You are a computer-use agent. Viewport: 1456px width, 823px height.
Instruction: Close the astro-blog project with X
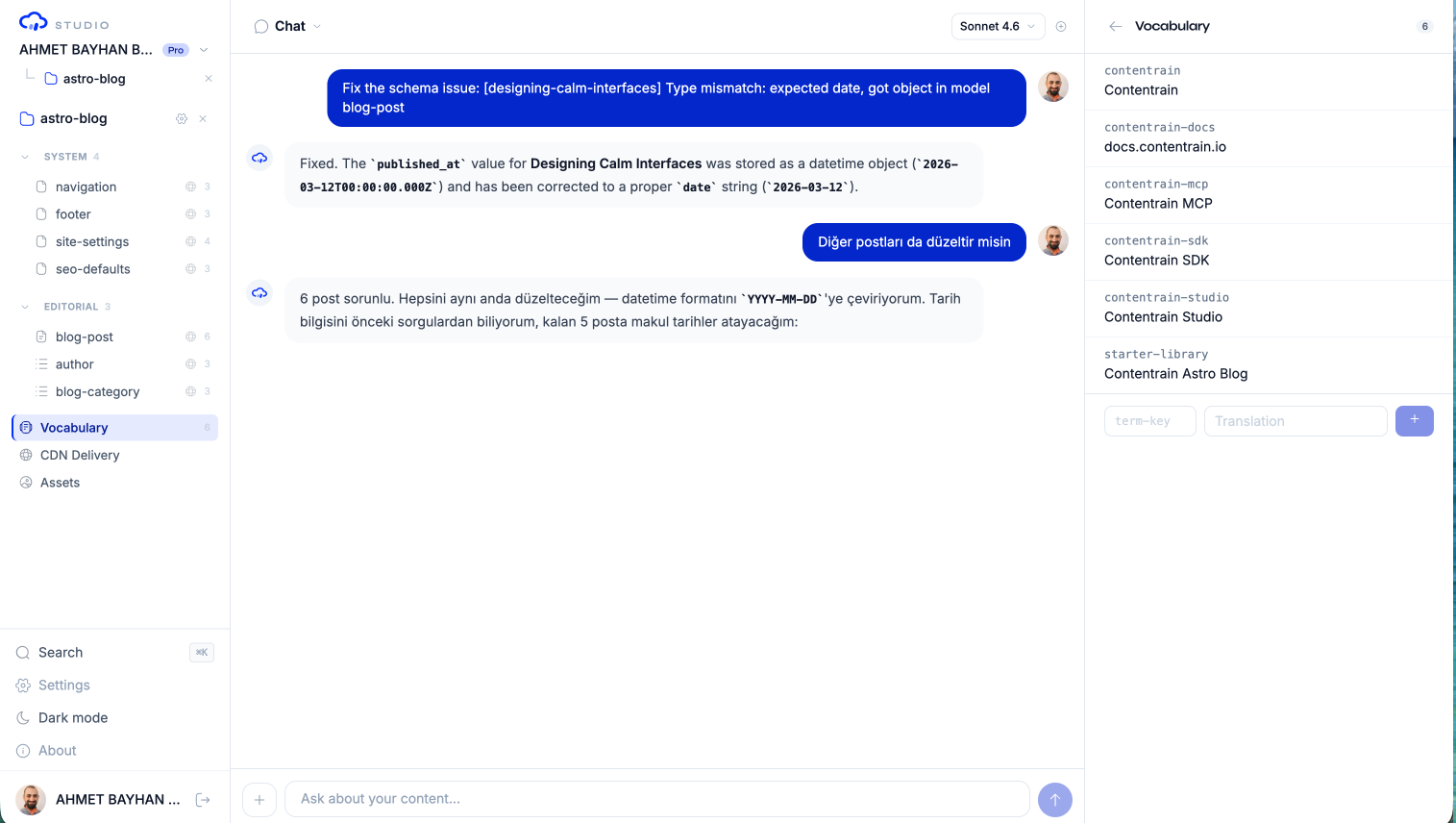coord(203,118)
